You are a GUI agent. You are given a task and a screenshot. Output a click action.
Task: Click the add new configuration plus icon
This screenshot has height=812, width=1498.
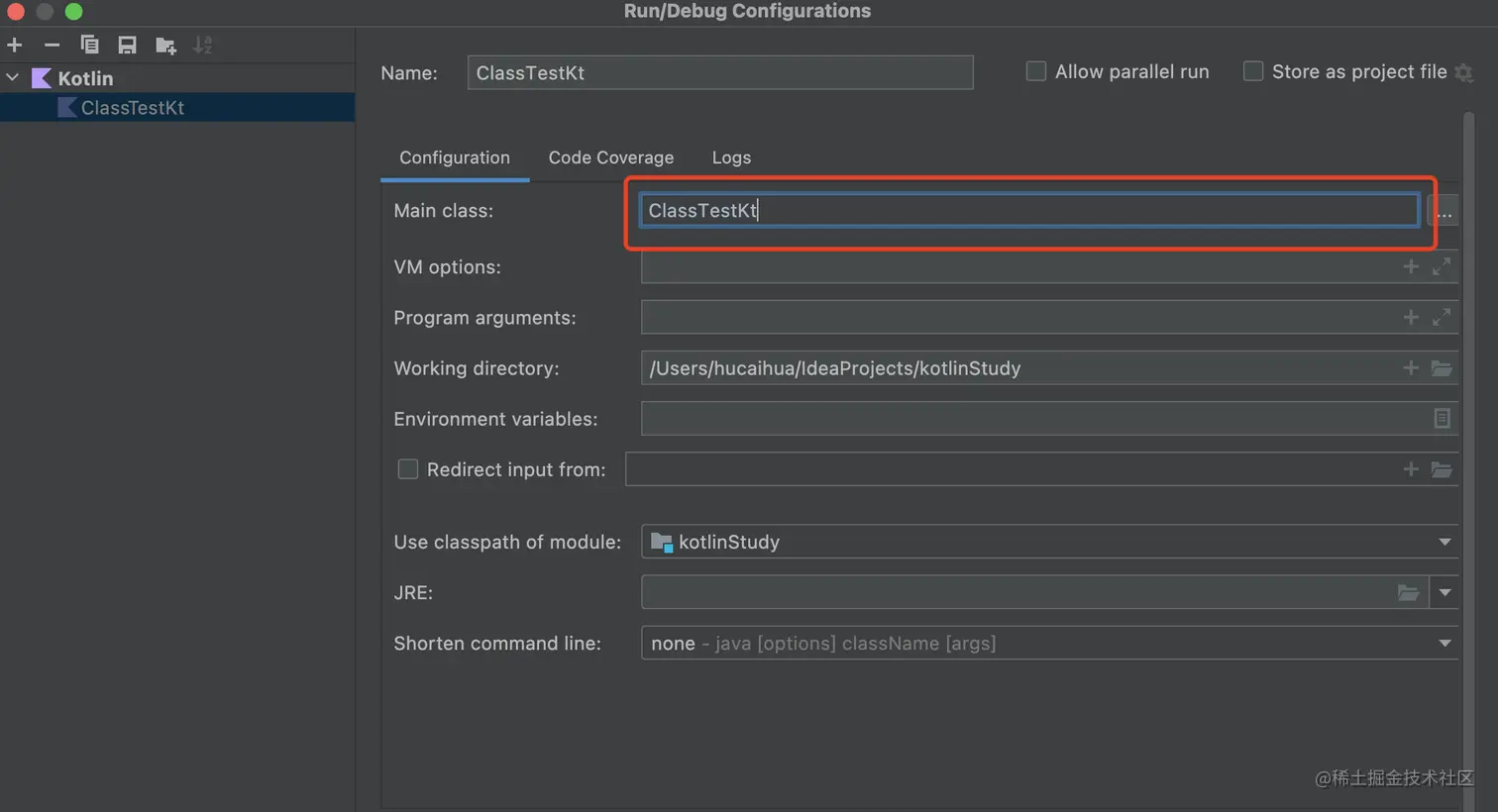tap(15, 45)
